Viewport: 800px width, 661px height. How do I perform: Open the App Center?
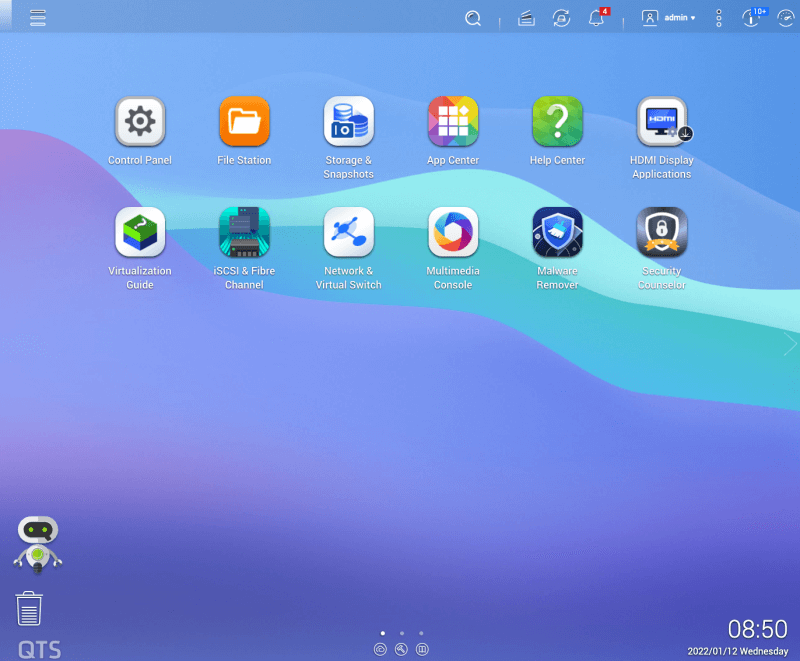point(453,121)
